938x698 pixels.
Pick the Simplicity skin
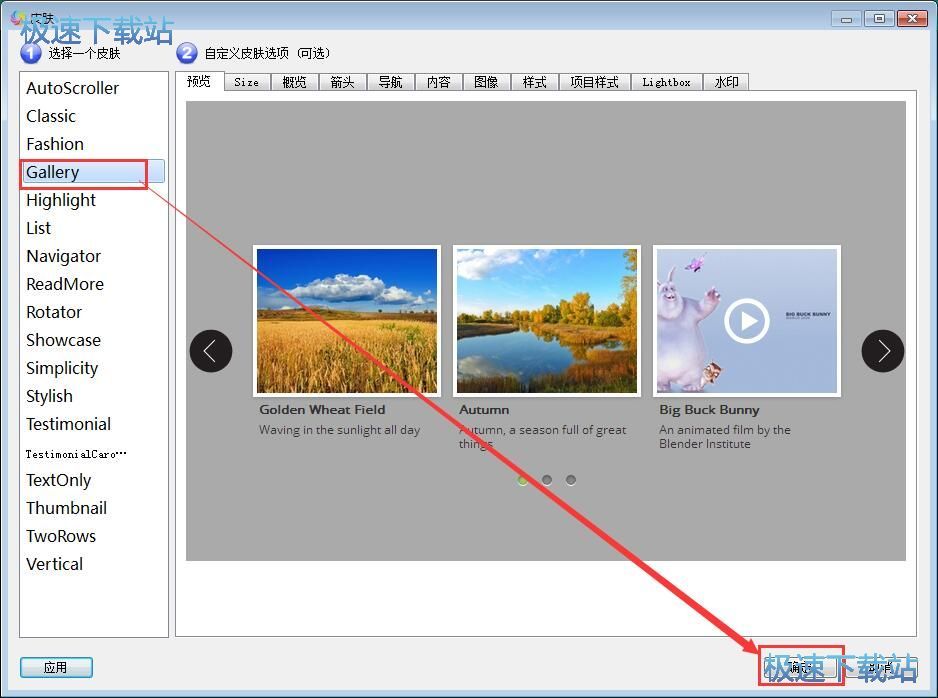93,368
